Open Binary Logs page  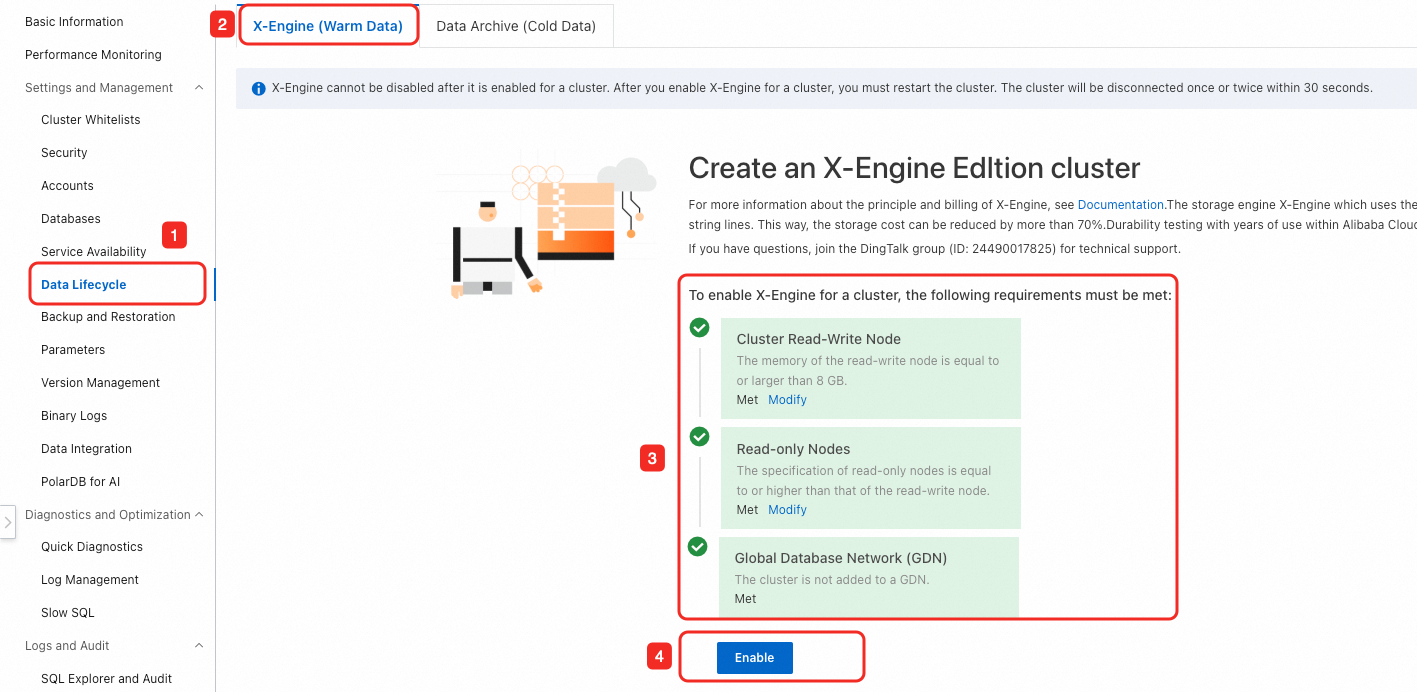(74, 416)
